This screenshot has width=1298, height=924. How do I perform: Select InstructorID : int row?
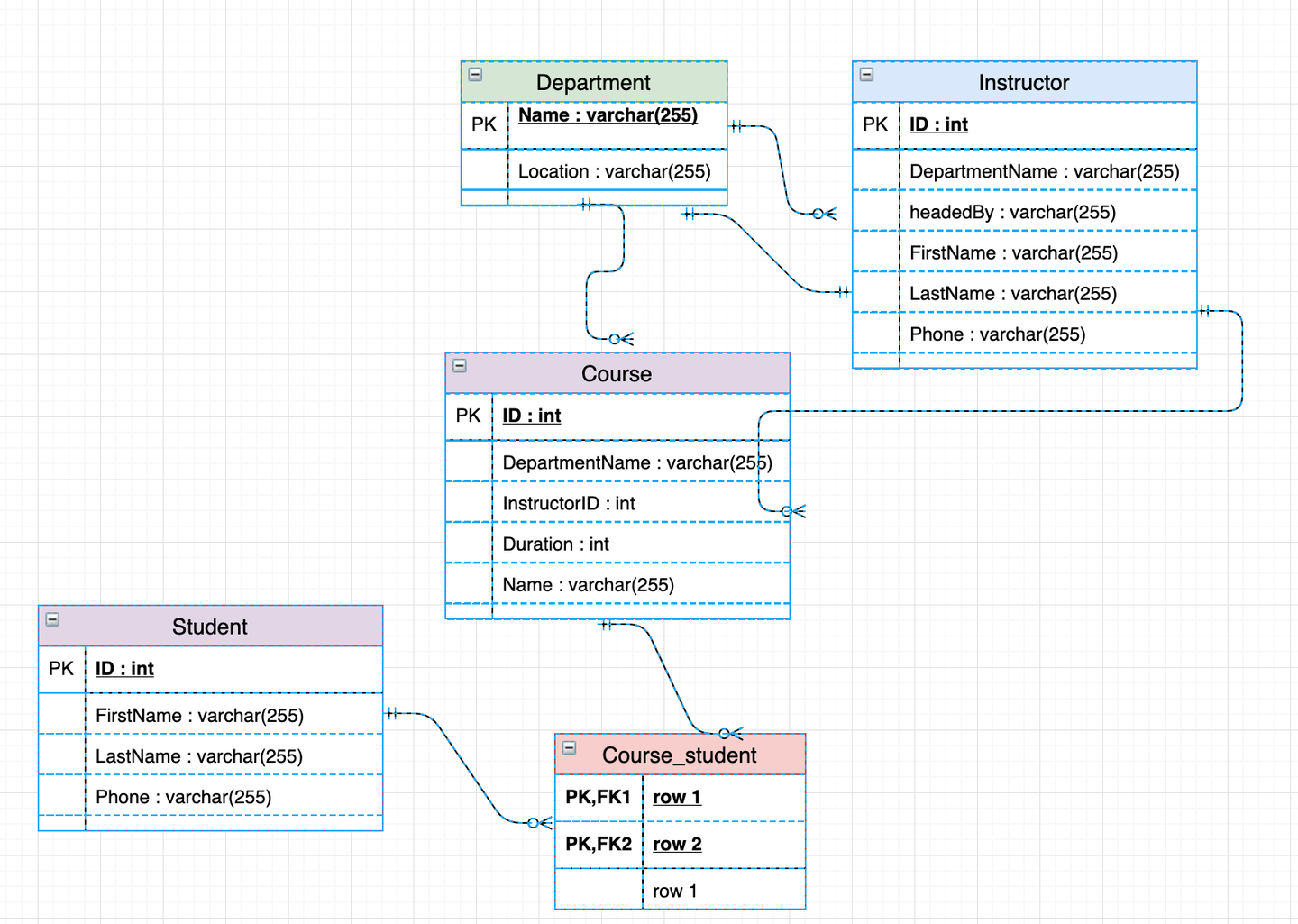pyautogui.click(x=617, y=503)
